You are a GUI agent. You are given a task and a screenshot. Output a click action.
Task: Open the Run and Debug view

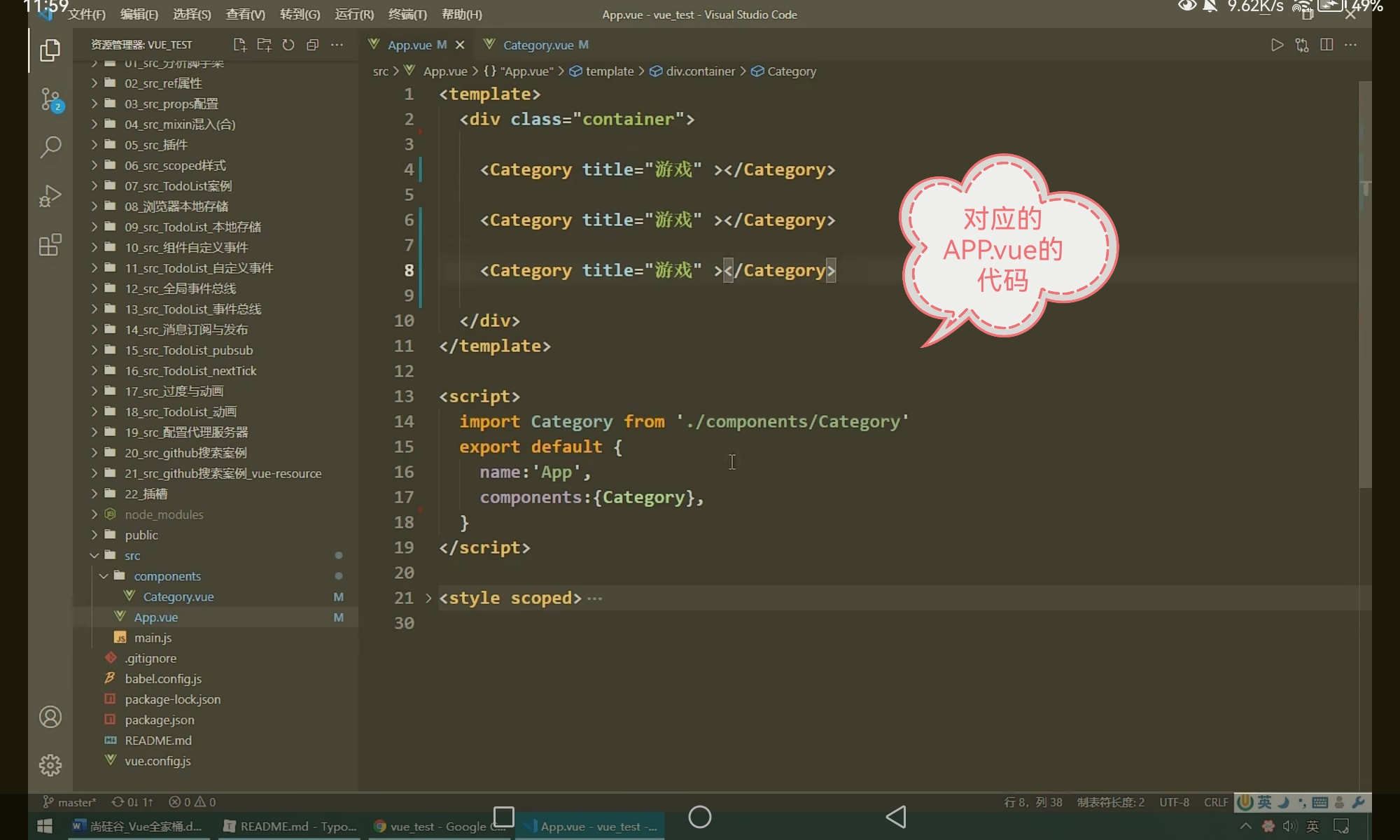point(50,196)
